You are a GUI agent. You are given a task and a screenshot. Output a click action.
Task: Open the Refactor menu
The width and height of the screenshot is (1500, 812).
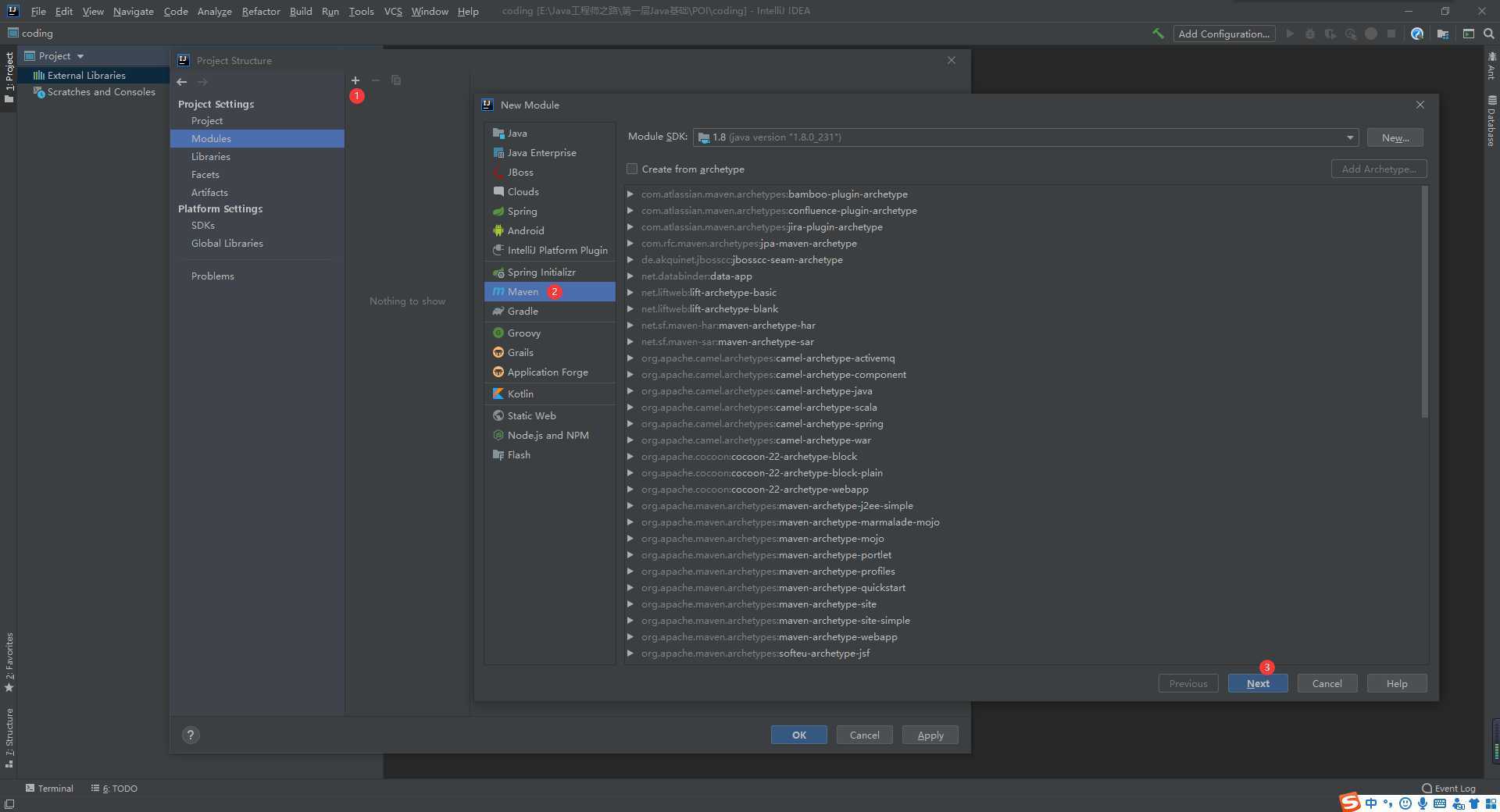261,12
